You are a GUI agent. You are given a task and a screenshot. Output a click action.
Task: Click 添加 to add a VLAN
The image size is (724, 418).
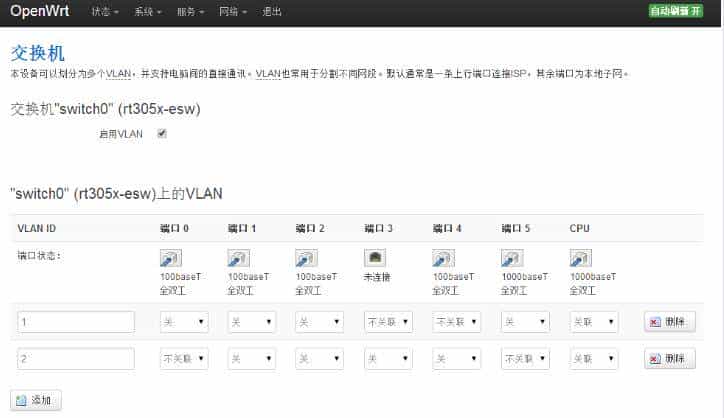tap(36, 400)
